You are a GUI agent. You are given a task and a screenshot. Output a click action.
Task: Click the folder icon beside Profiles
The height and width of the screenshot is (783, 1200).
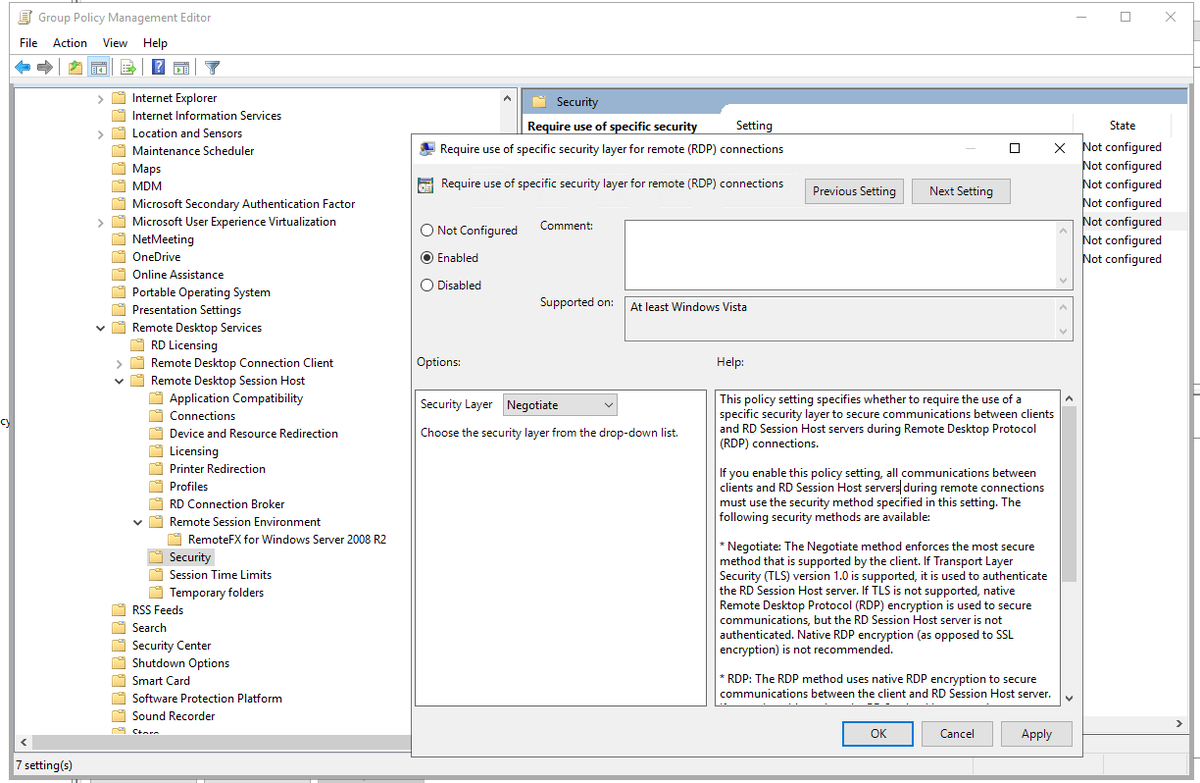click(x=156, y=487)
